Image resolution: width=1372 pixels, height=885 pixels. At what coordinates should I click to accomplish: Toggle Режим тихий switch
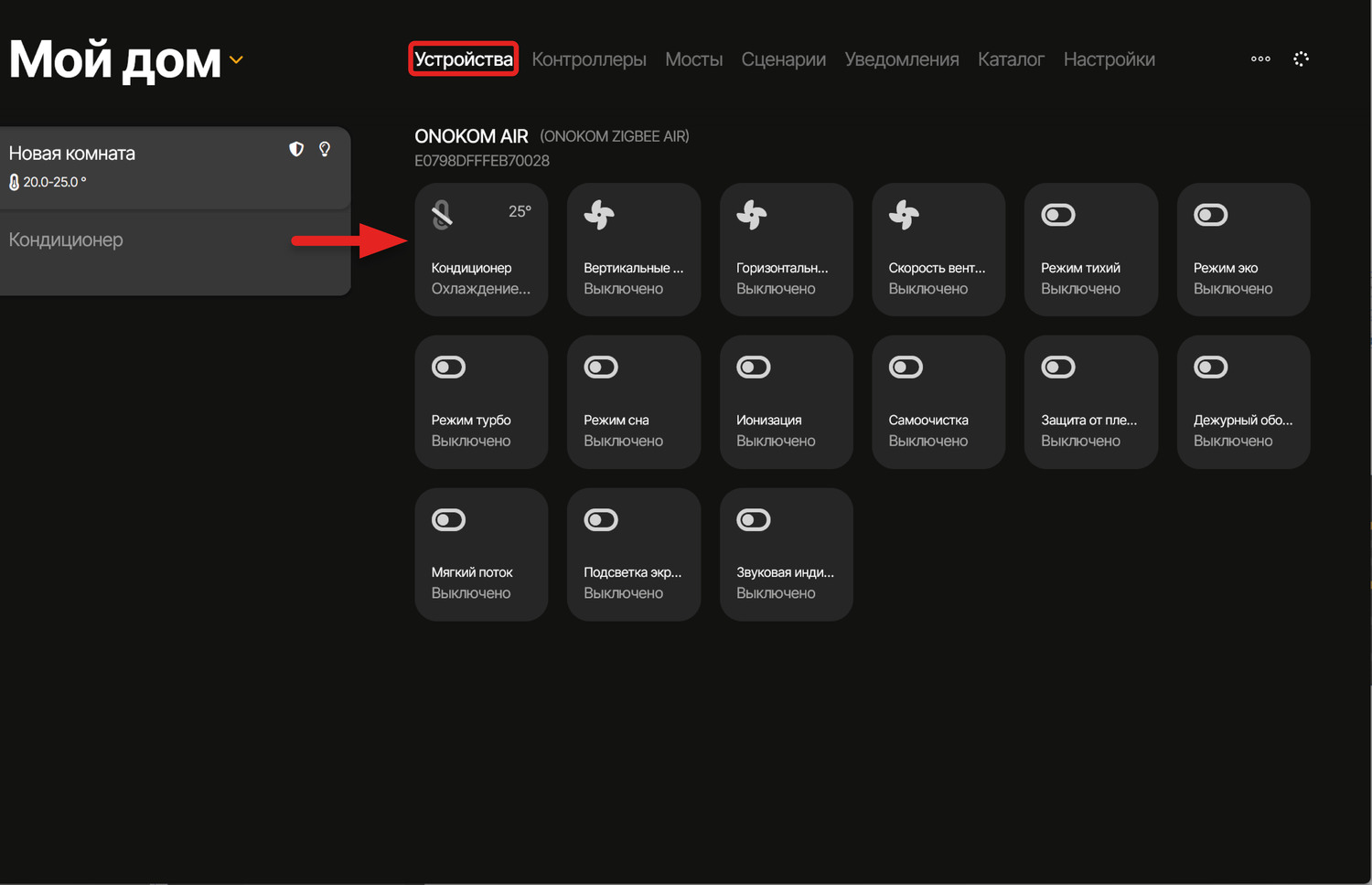click(x=1058, y=216)
